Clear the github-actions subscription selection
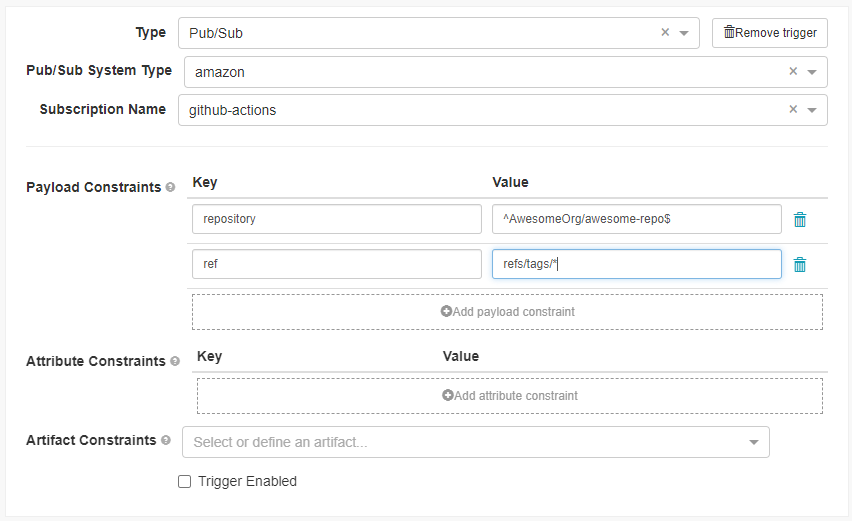Viewport: 852px width, 521px height. (793, 110)
